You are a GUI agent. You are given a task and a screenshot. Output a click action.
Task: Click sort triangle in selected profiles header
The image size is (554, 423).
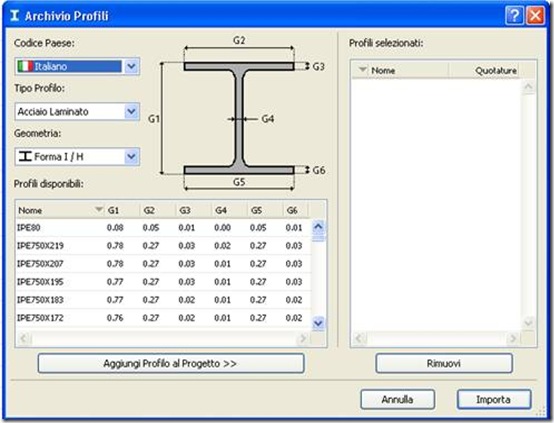363,70
